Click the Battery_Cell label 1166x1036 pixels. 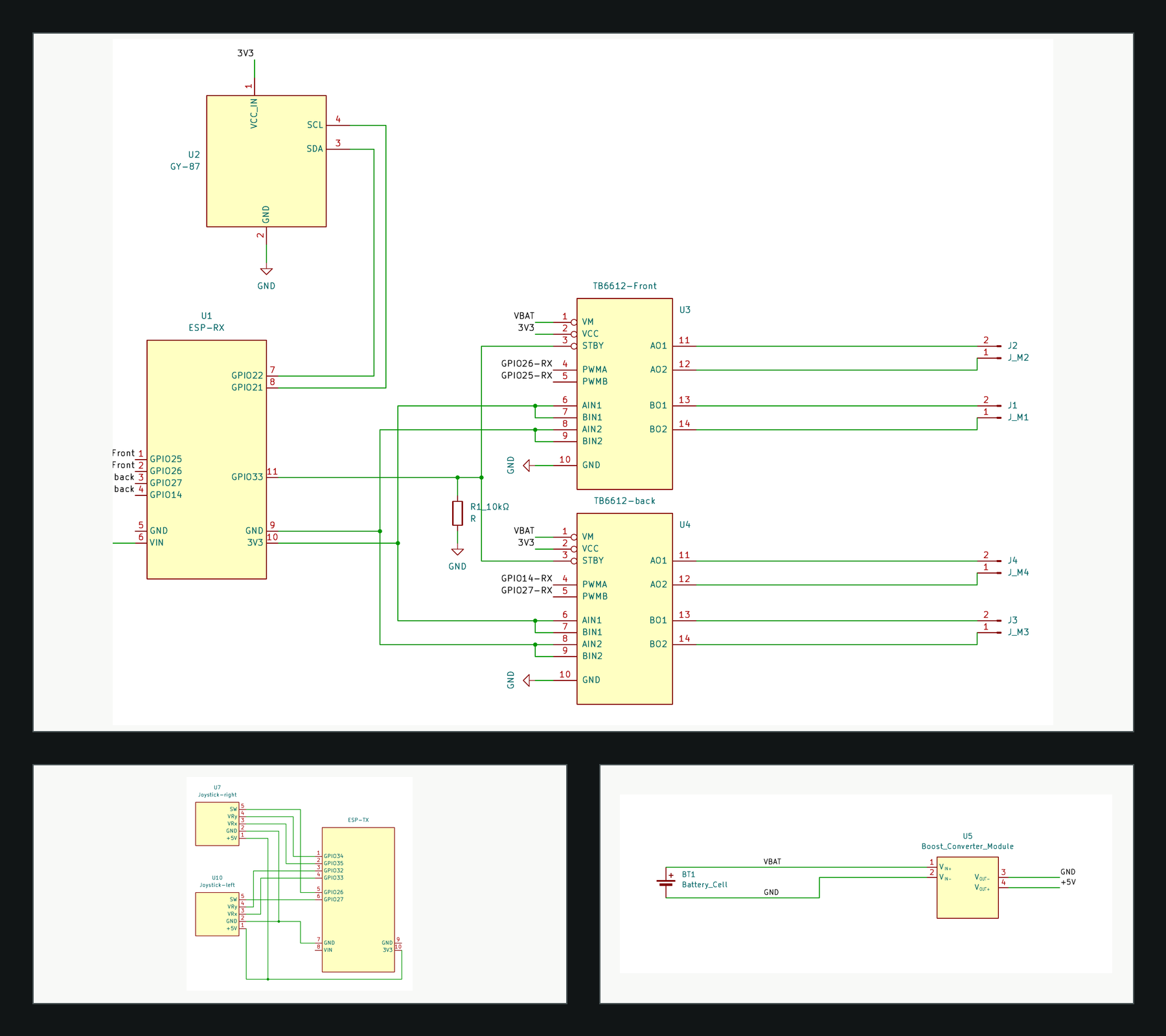coord(705,885)
